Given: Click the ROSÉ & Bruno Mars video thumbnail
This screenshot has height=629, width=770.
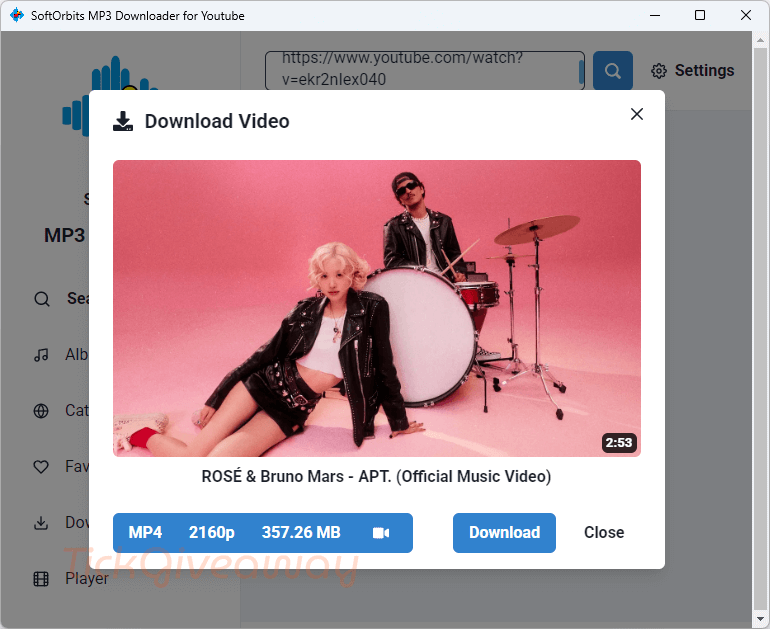Looking at the screenshot, I should 377,308.
